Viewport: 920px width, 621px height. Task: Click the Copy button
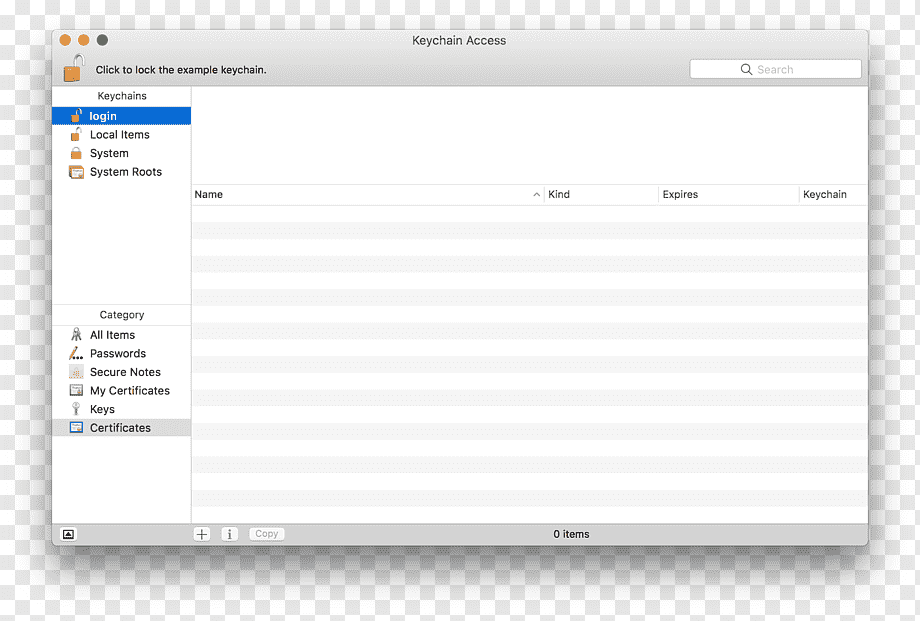click(266, 534)
